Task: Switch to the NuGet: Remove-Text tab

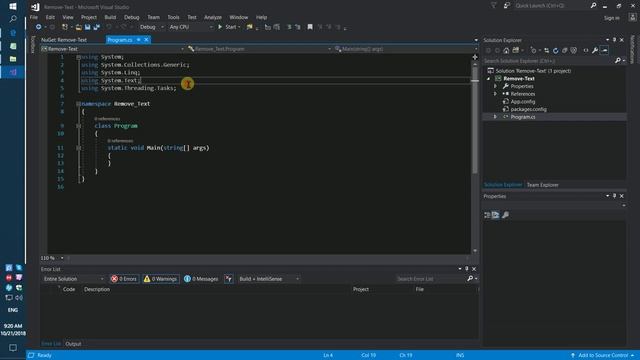Action: click(64, 40)
